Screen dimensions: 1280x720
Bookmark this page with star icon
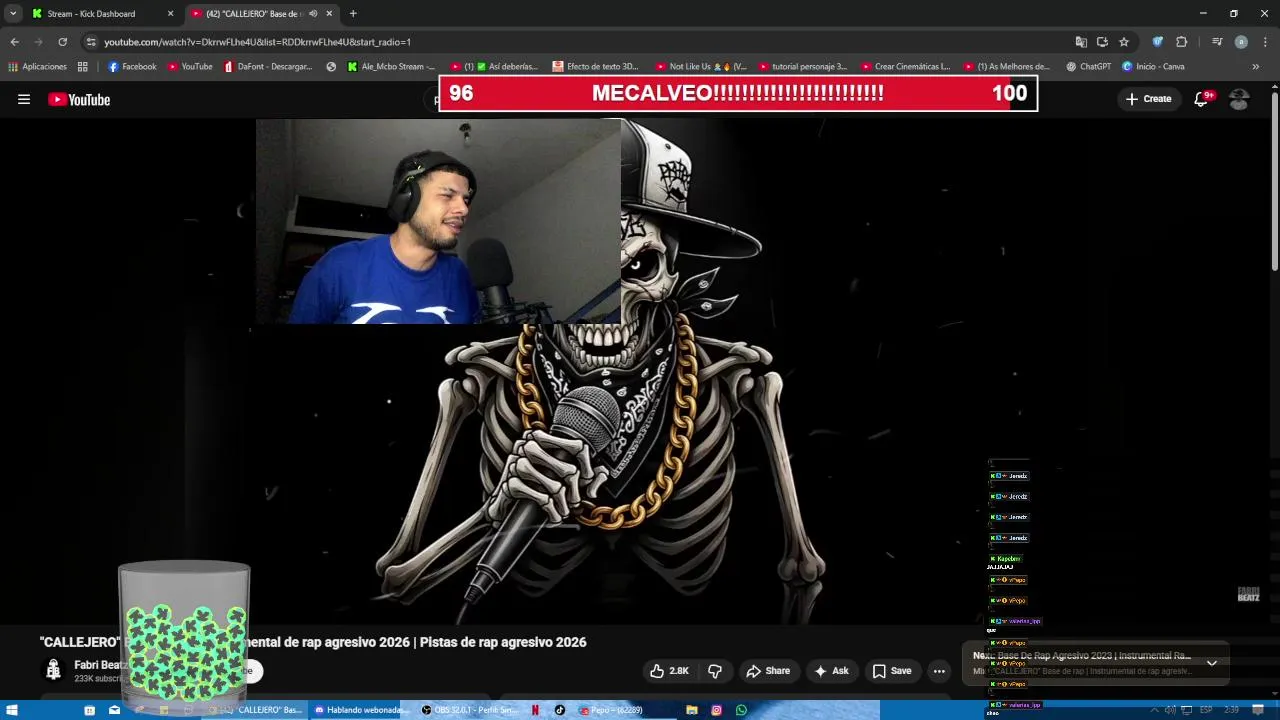point(1124,42)
